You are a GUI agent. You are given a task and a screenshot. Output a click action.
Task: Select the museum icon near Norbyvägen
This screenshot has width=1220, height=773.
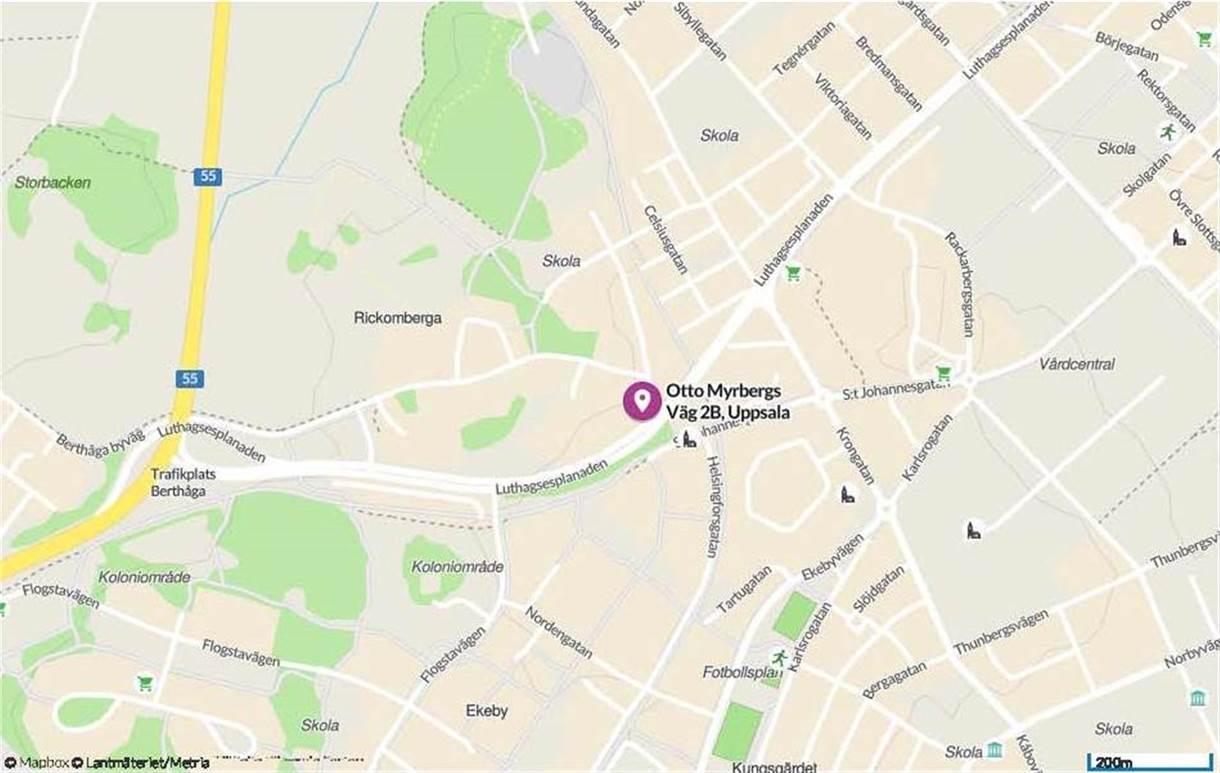(x=1197, y=698)
